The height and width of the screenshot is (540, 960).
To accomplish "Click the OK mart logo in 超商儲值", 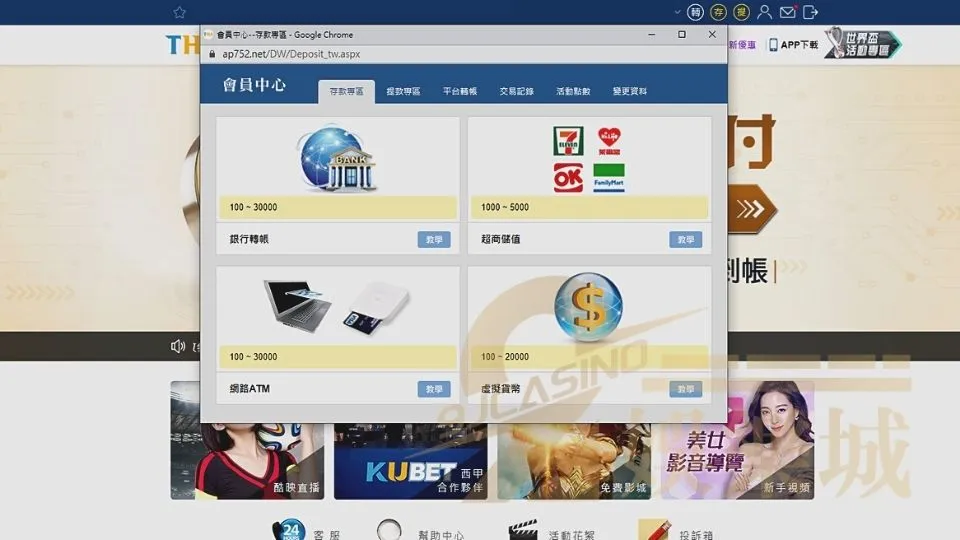I will coord(568,178).
